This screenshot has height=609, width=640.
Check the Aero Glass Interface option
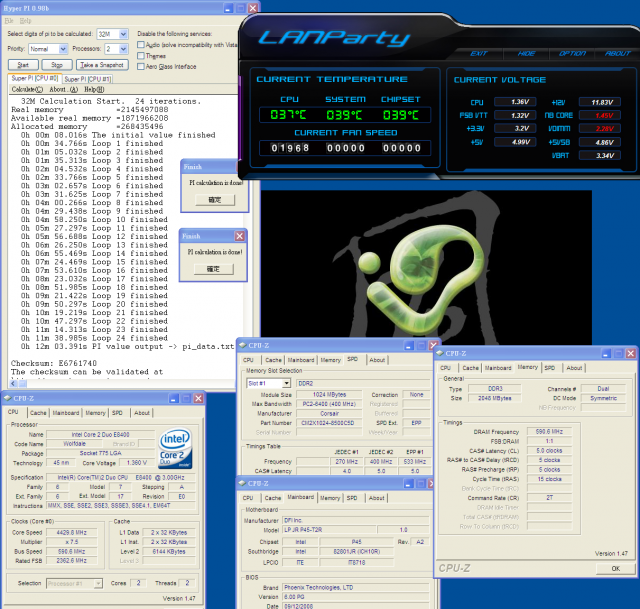click(141, 67)
